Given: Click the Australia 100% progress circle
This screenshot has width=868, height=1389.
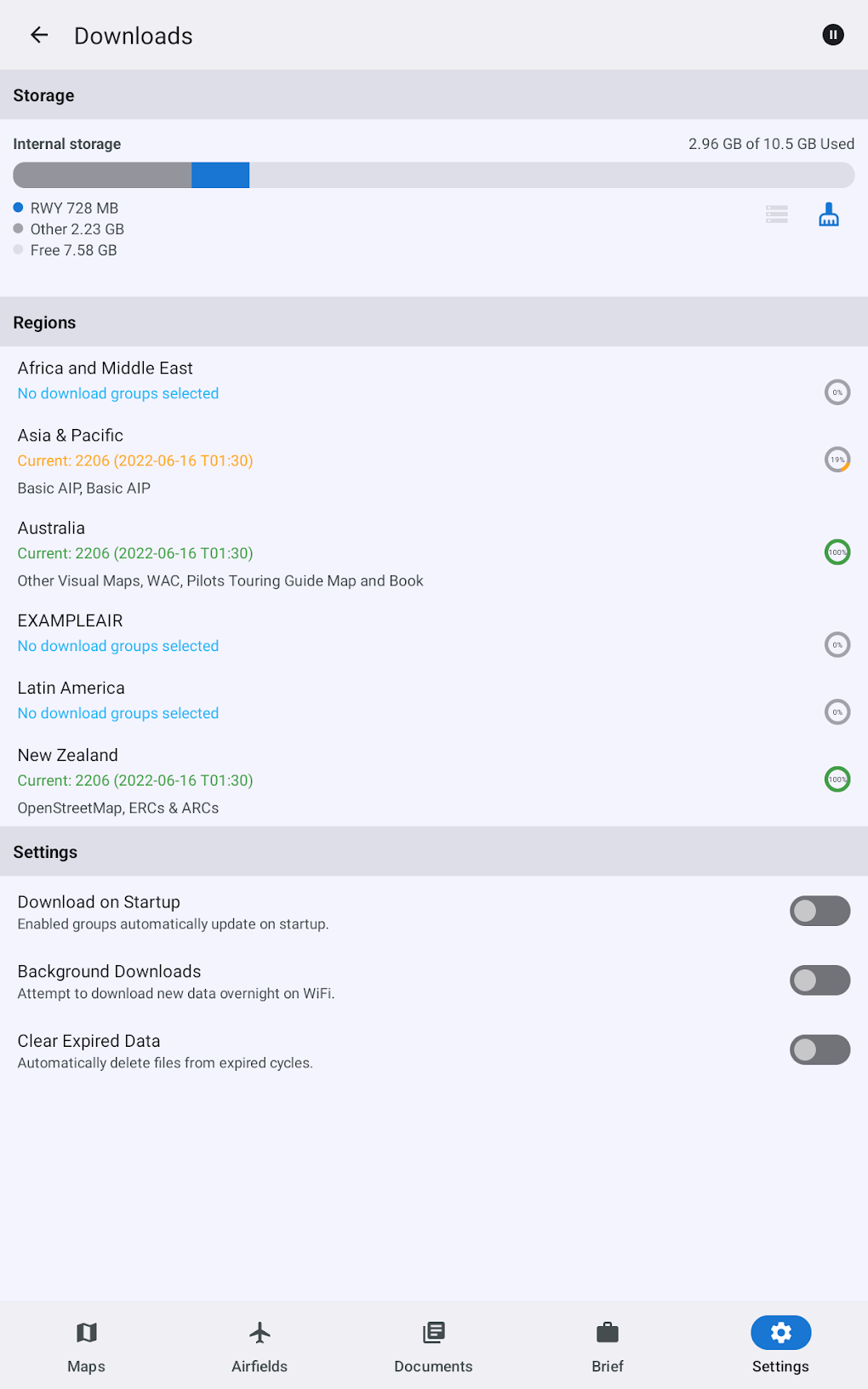Looking at the screenshot, I should (837, 552).
